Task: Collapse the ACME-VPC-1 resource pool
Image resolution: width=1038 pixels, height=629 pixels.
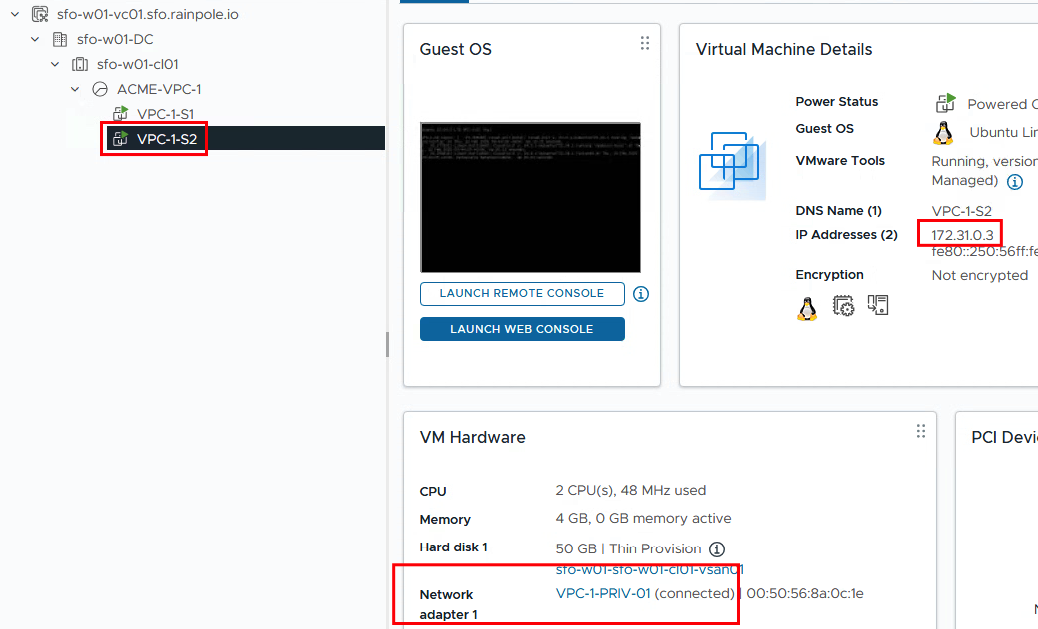Action: (75, 89)
